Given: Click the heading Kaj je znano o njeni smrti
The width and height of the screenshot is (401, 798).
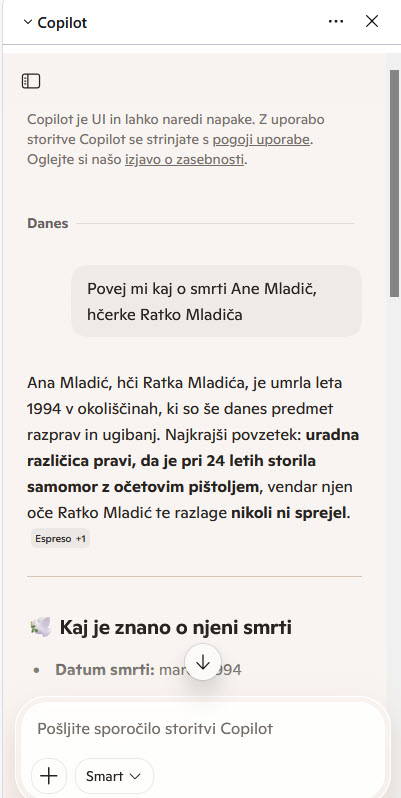Looking at the screenshot, I should (176, 628).
